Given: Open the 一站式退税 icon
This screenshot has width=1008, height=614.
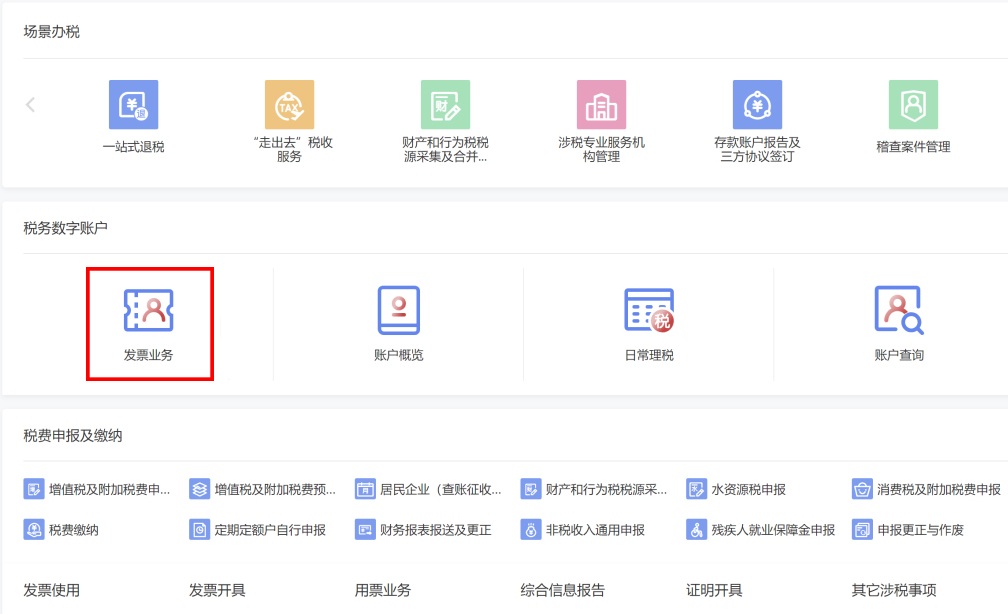Looking at the screenshot, I should point(133,106).
